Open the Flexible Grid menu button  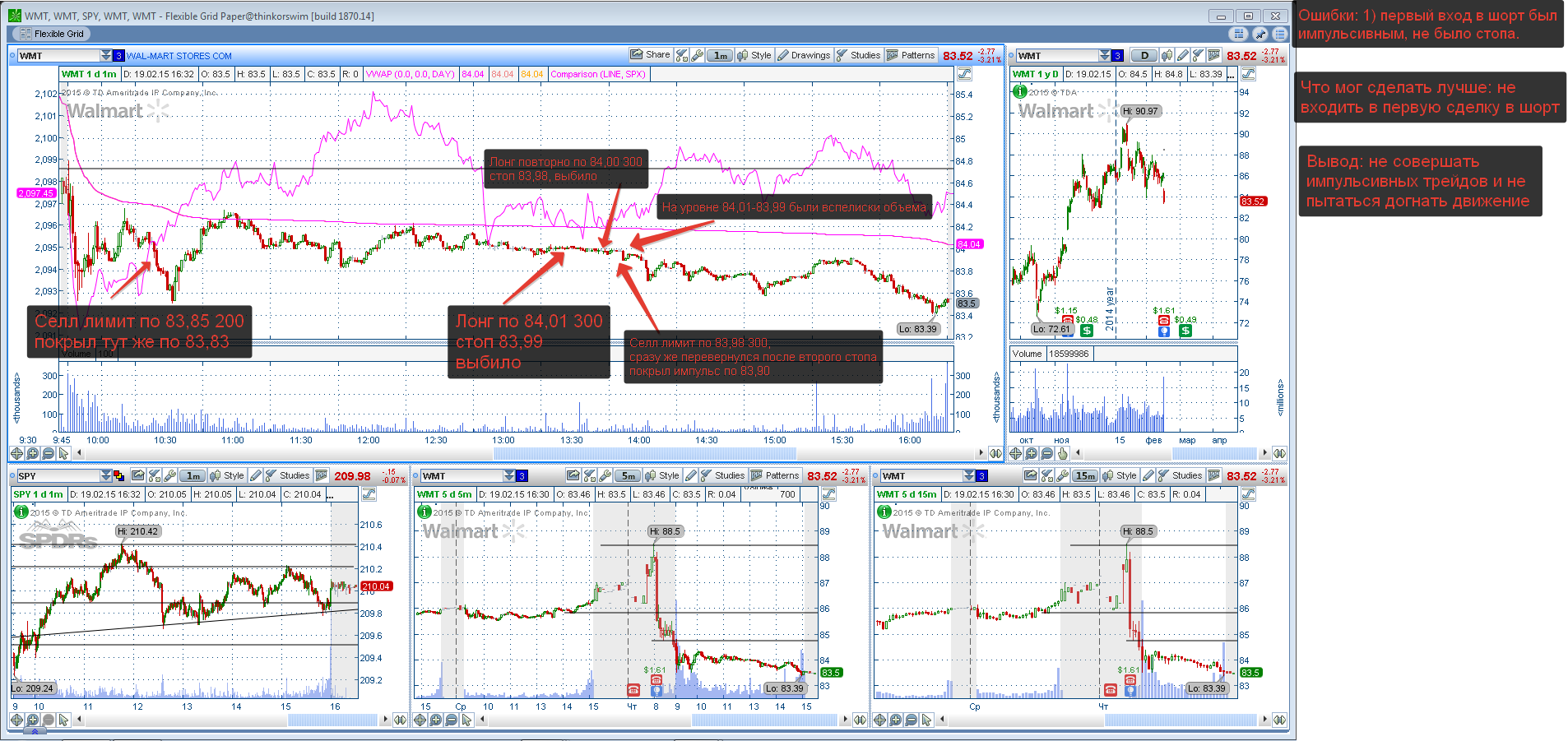click(49, 34)
